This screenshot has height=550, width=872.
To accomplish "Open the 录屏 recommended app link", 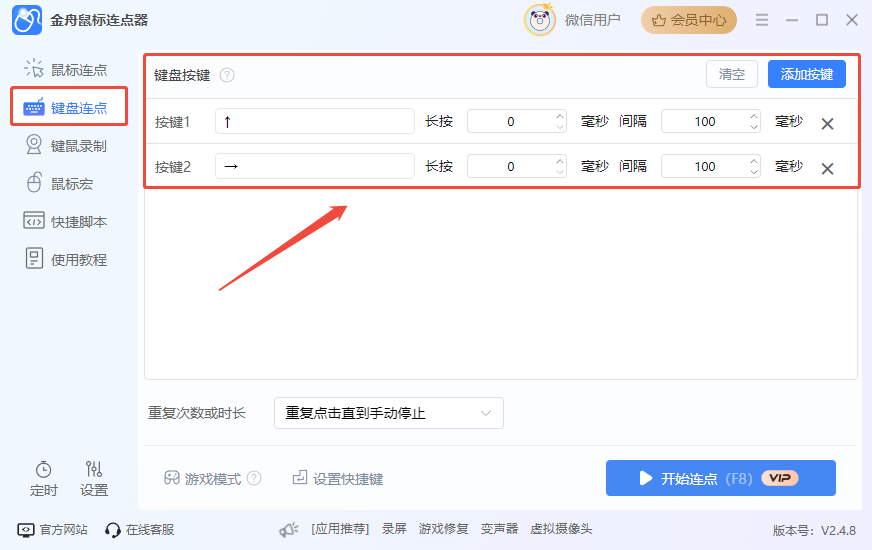I will coord(394,529).
